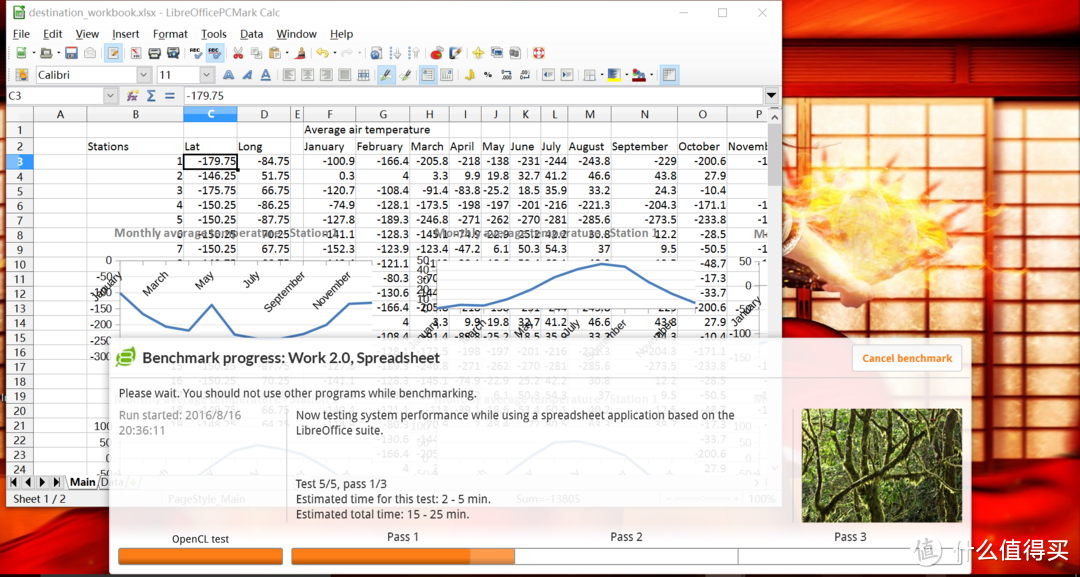Export directly as PDF icon
This screenshot has width=1080, height=577.
pyautogui.click(x=136, y=53)
